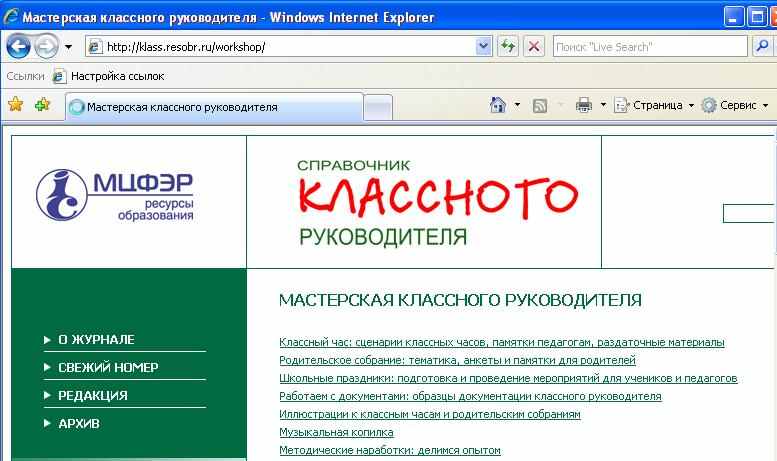Go back with the browser Back arrow
The image size is (777, 461).
click(18, 47)
